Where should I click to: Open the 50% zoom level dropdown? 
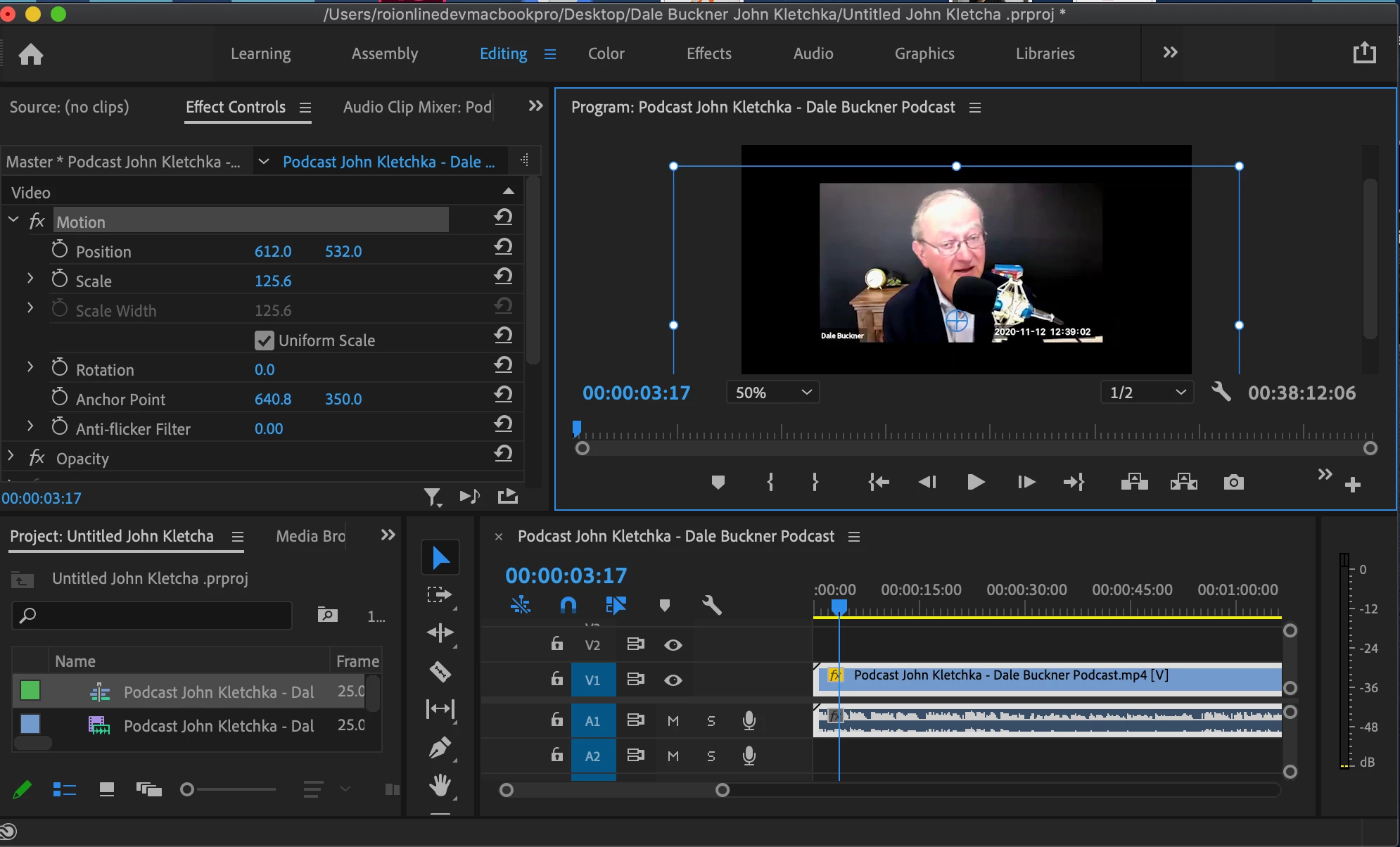click(x=773, y=393)
